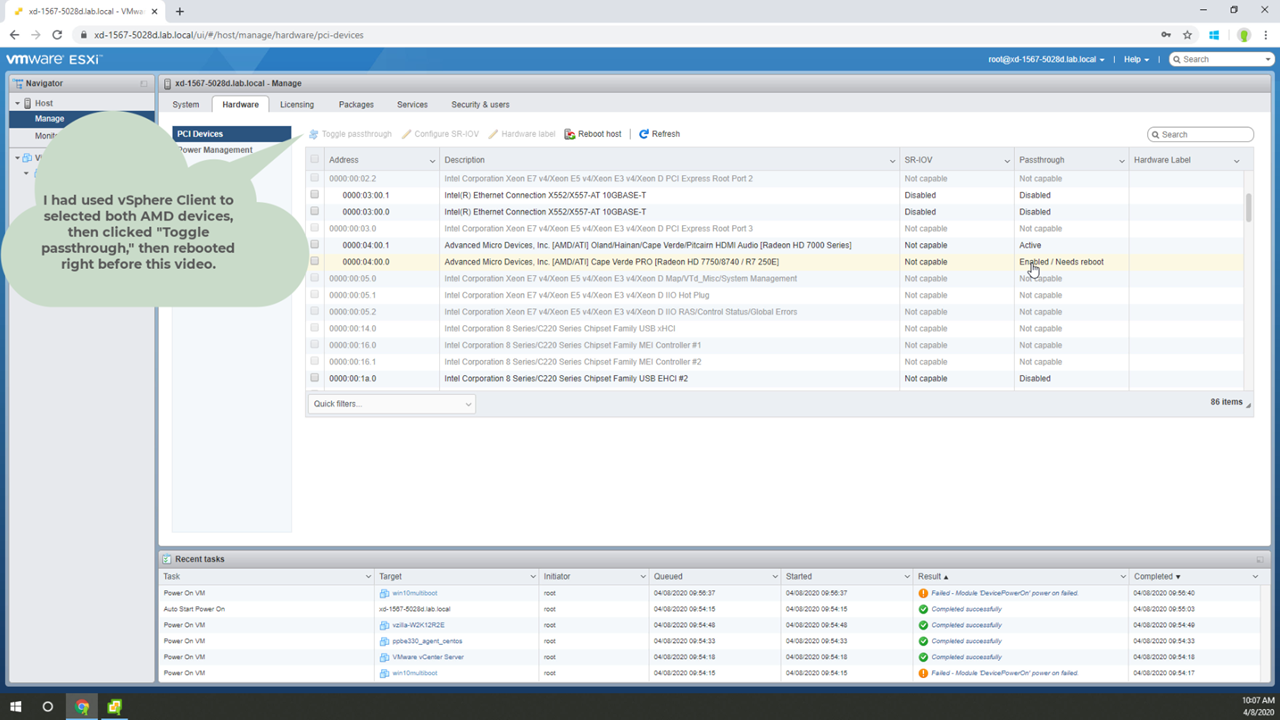Screen dimensions: 1280x720
Task: Select PCI Devices in hardware sidebar
Action: tap(232, 134)
